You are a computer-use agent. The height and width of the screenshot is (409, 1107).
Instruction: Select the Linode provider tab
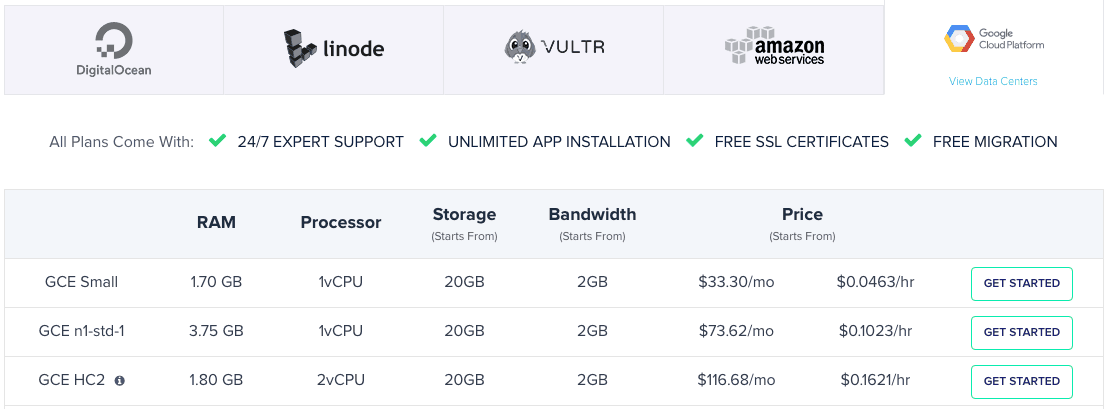333,49
